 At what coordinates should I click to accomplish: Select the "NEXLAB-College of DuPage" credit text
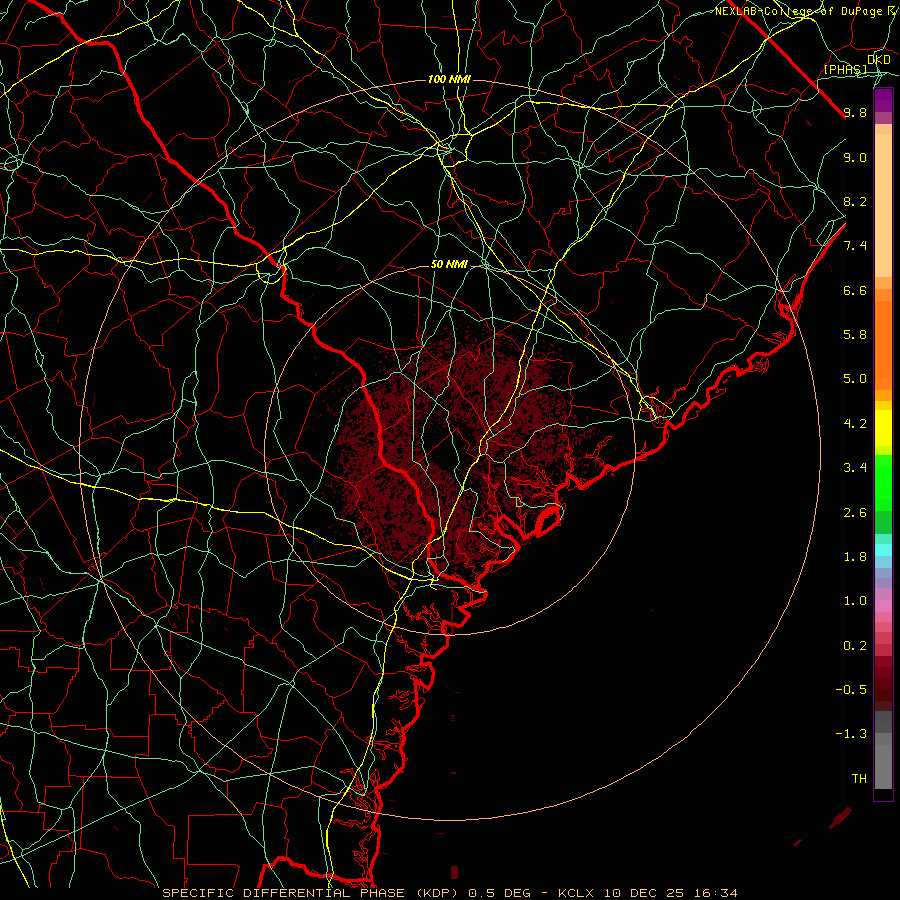click(800, 11)
